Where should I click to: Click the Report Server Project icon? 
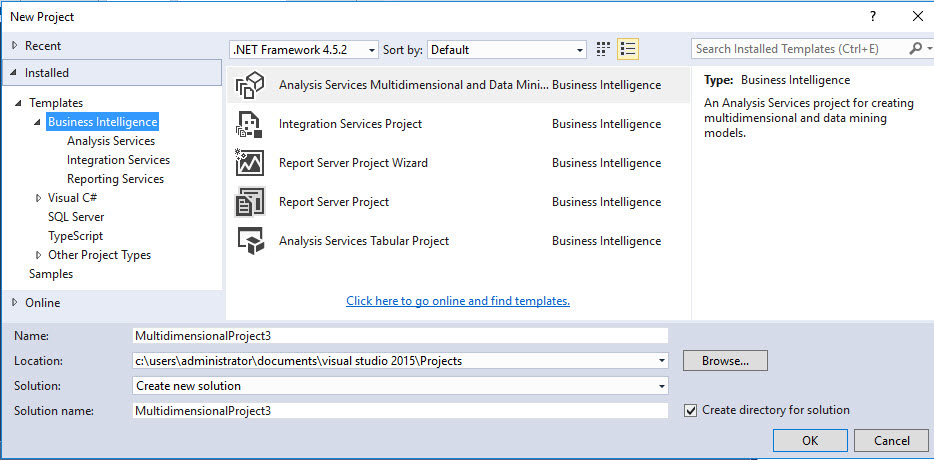coord(249,202)
